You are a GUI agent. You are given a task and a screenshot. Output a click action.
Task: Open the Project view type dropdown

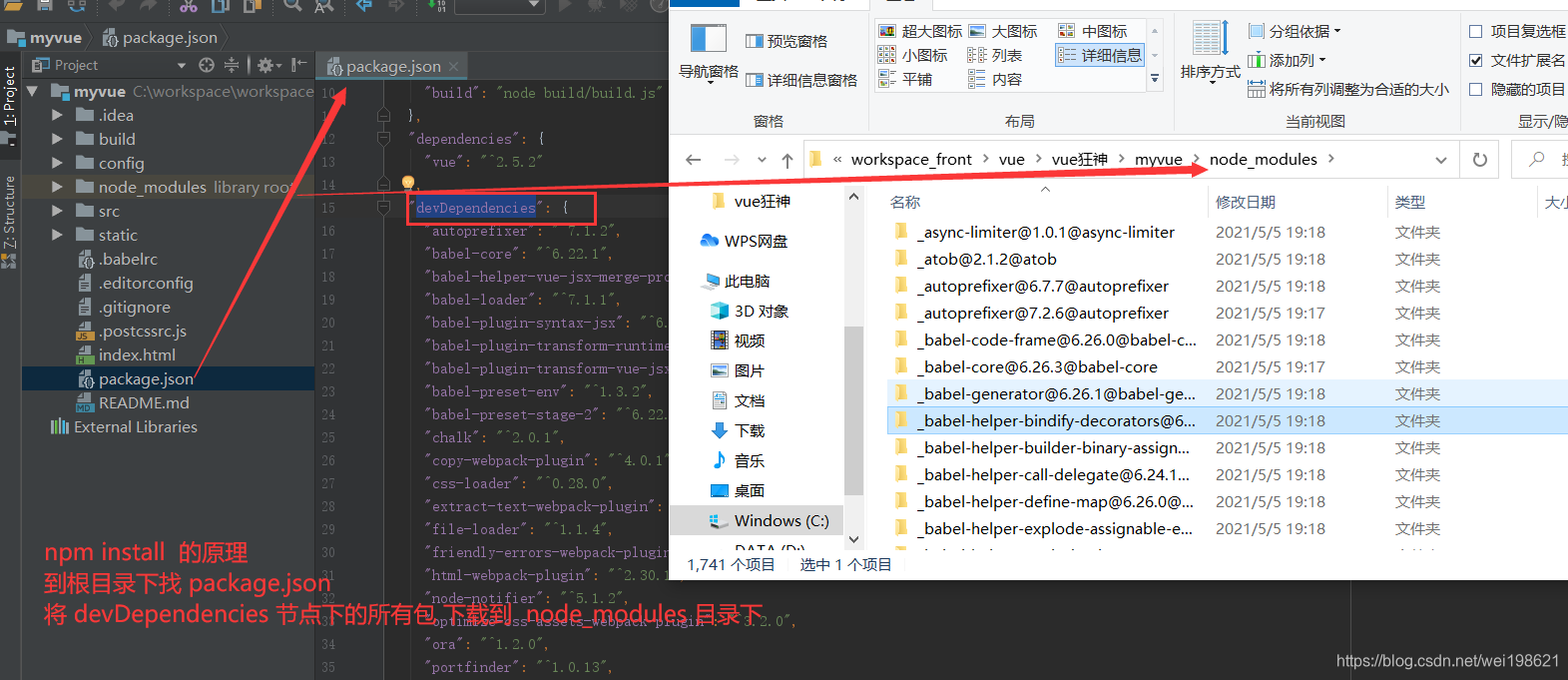coord(181,66)
